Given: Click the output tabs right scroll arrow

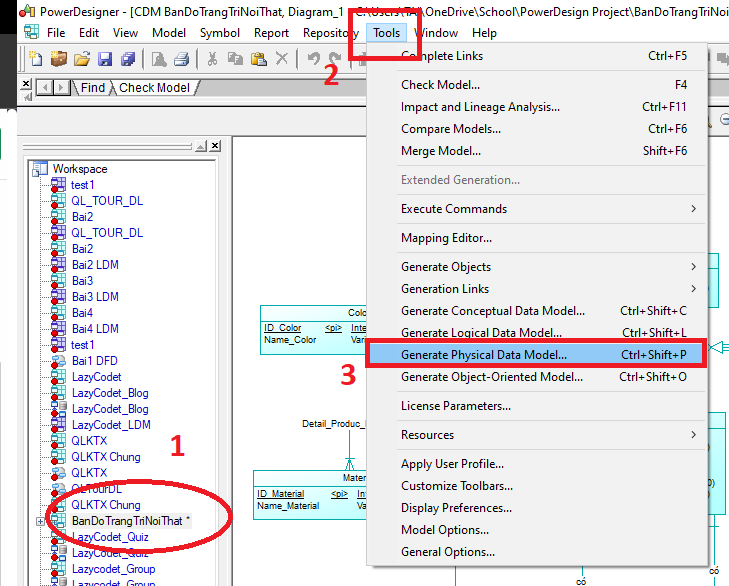Looking at the screenshot, I should [x=61, y=87].
